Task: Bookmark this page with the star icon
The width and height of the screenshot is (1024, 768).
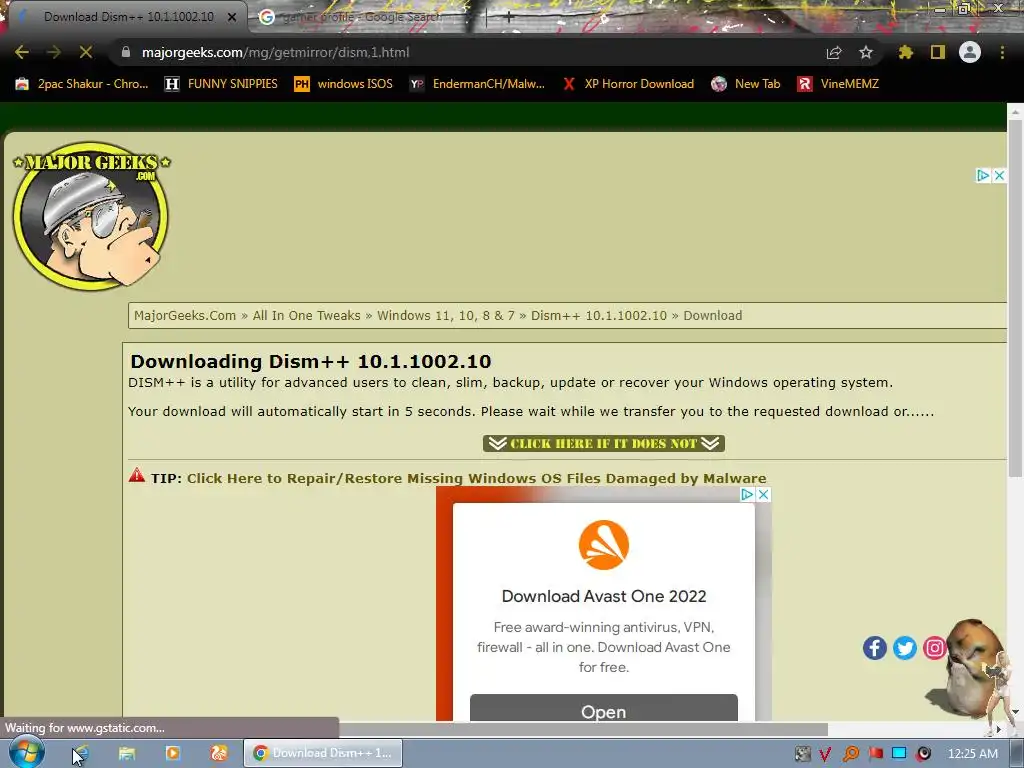Action: [866, 52]
